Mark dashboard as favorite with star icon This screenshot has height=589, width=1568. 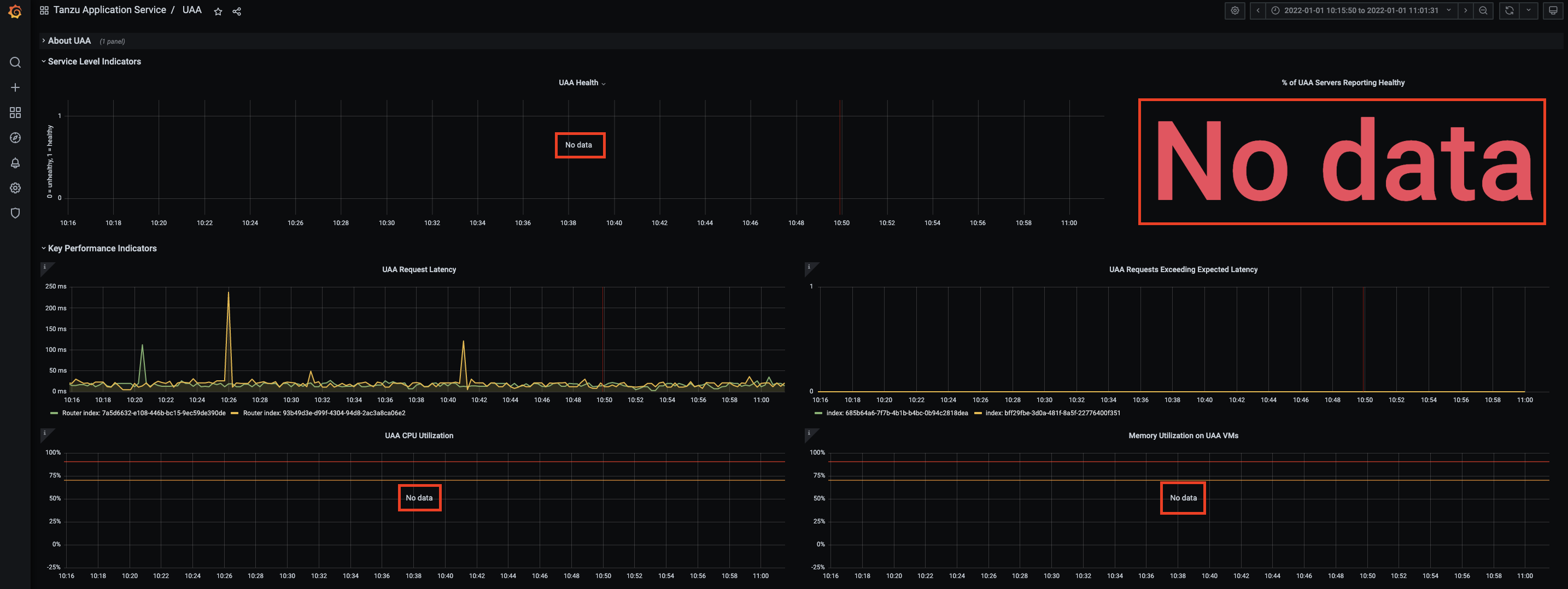tap(218, 11)
